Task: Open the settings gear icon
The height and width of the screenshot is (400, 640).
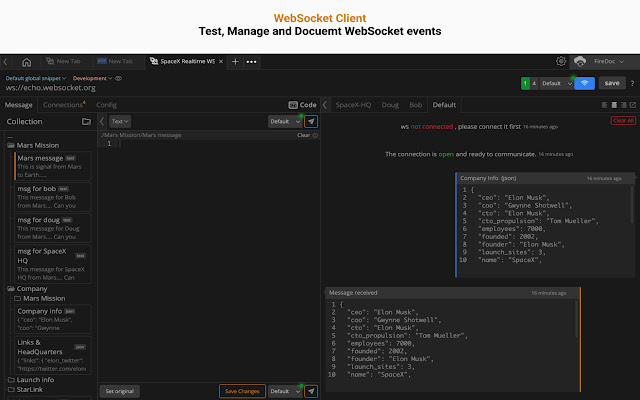Action: coord(561,62)
